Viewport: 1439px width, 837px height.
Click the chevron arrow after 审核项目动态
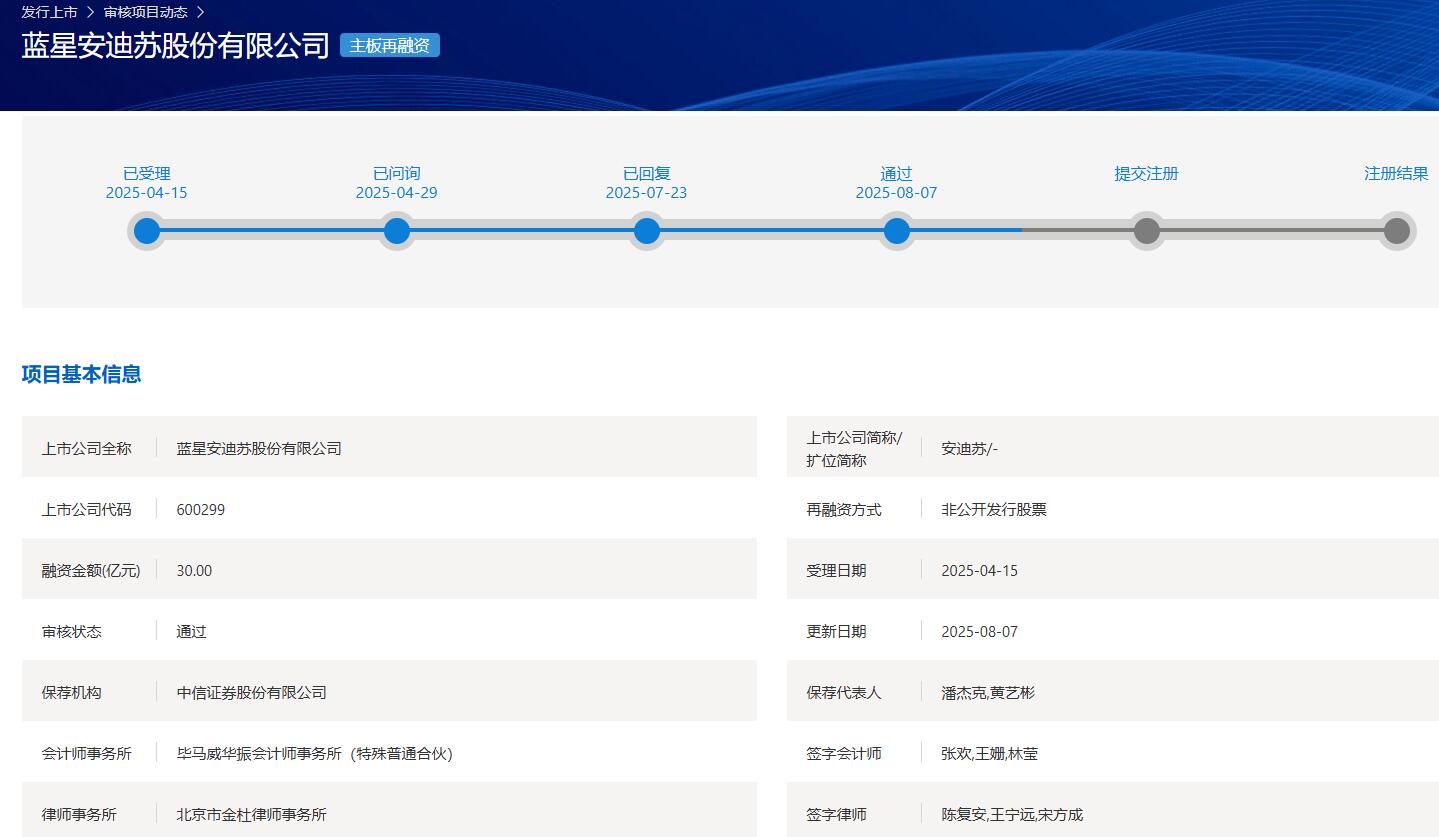(200, 12)
